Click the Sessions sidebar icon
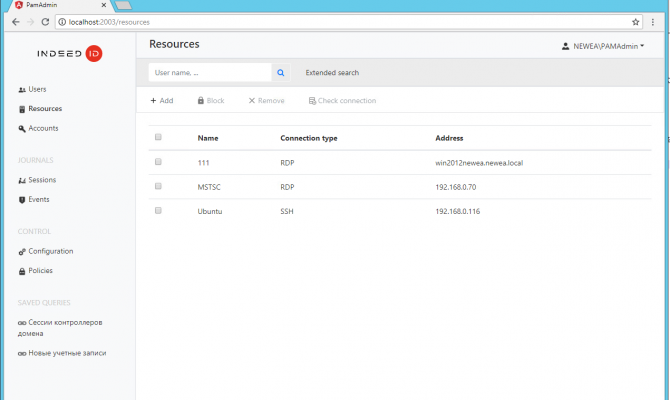Image resolution: width=670 pixels, height=400 pixels. 22,180
